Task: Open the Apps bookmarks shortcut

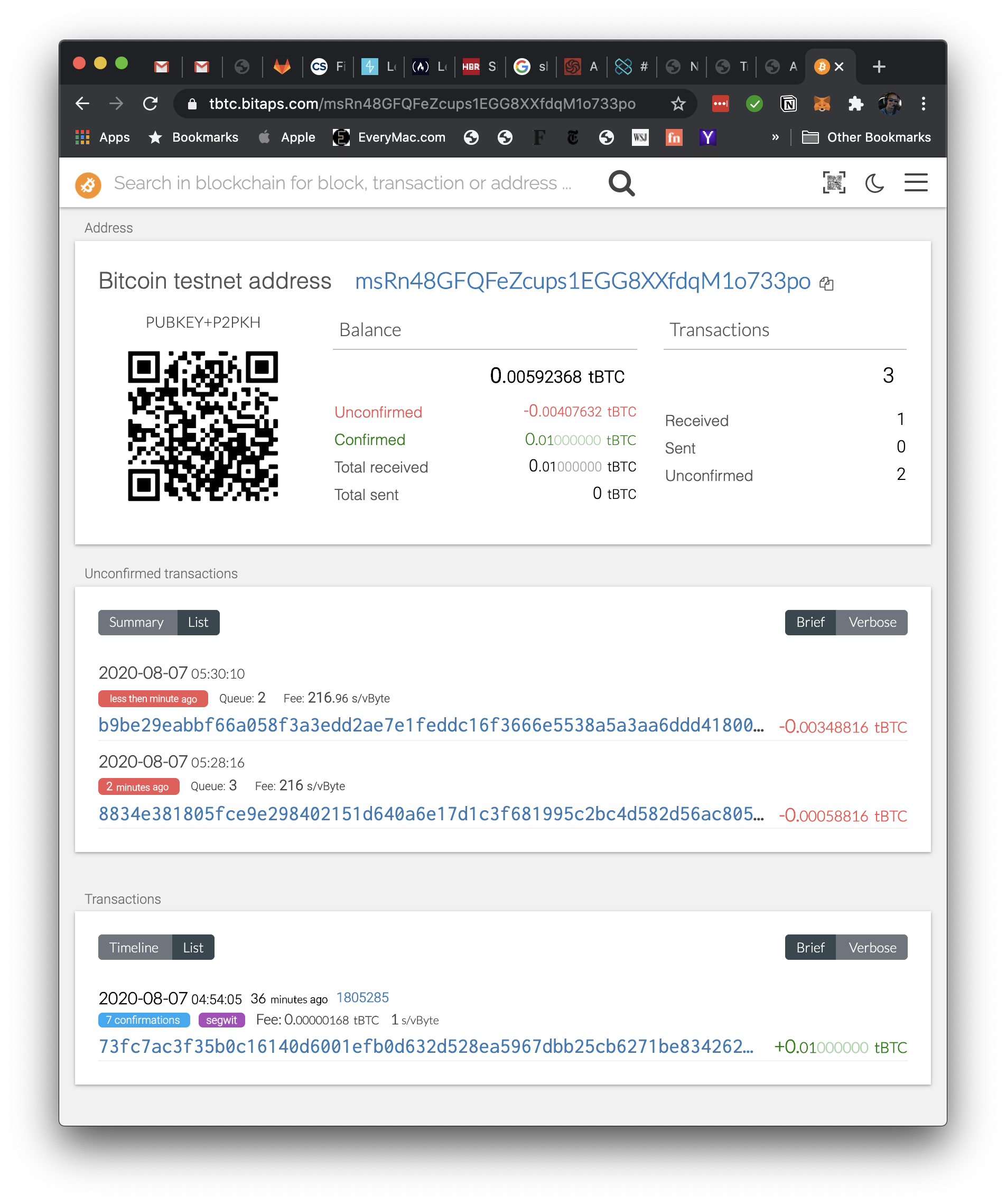Action: pos(103,137)
